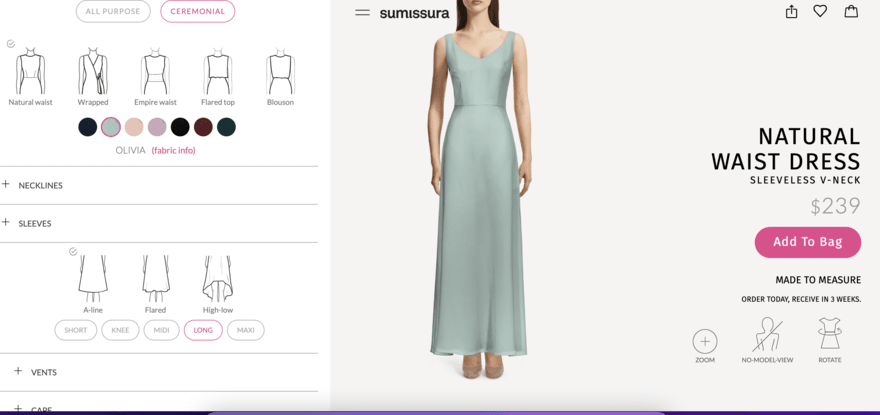Click the Order Today delivery notice

pos(801,299)
